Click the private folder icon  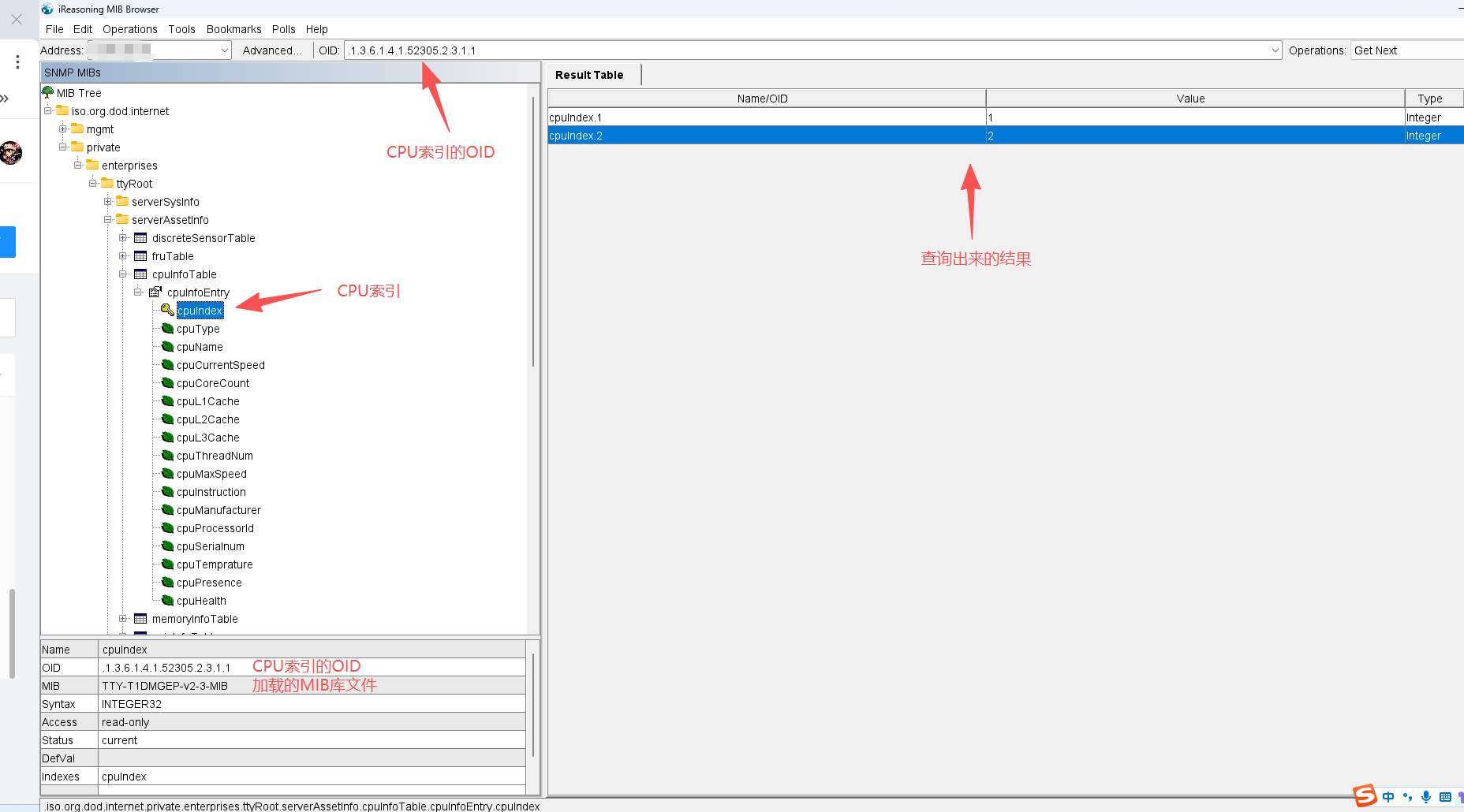77,147
